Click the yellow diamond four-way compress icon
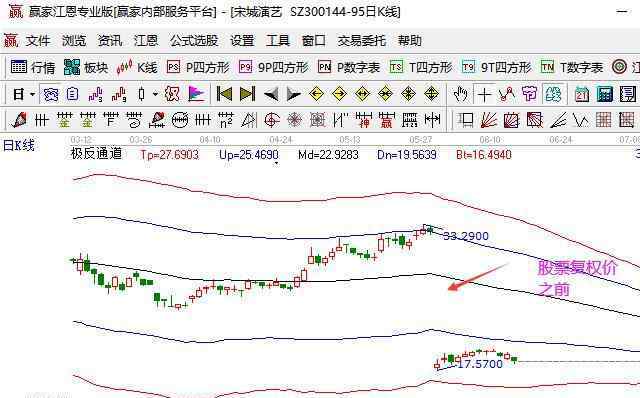640x398 pixels. [x=408, y=94]
